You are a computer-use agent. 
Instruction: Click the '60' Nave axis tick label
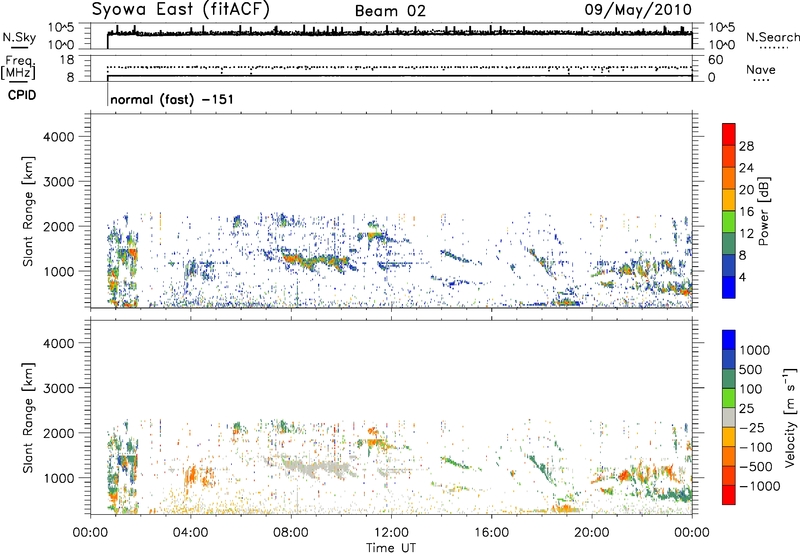click(x=716, y=60)
